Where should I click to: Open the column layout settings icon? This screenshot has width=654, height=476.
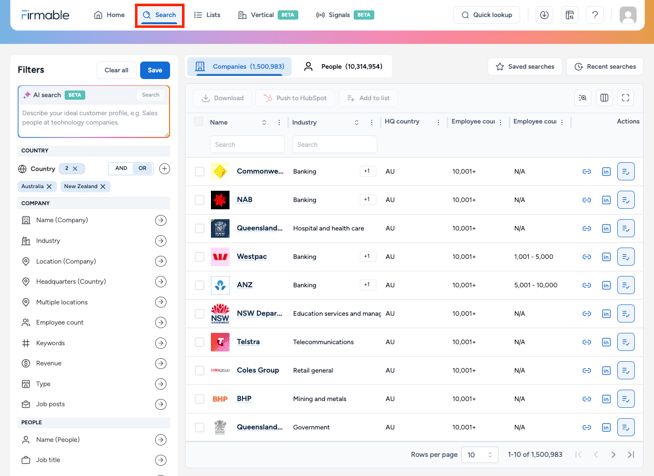coord(604,98)
